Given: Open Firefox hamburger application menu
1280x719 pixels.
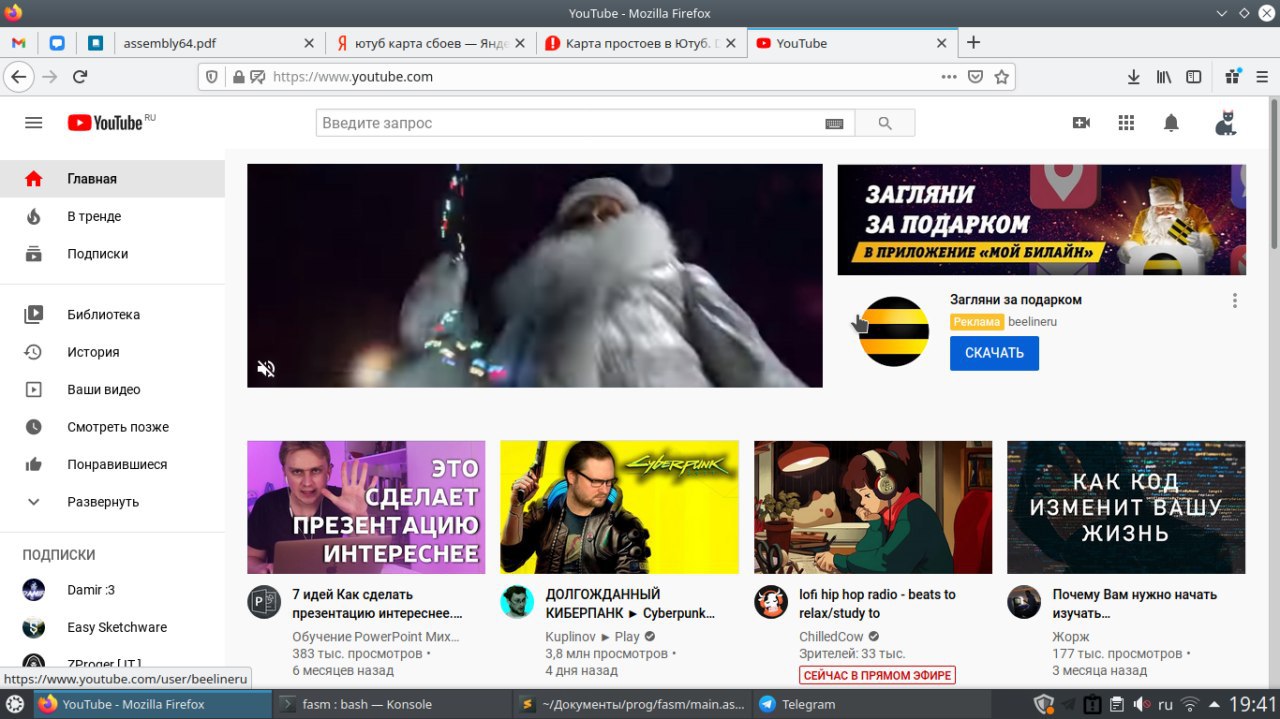Looking at the screenshot, I should pyautogui.click(x=1262, y=77).
